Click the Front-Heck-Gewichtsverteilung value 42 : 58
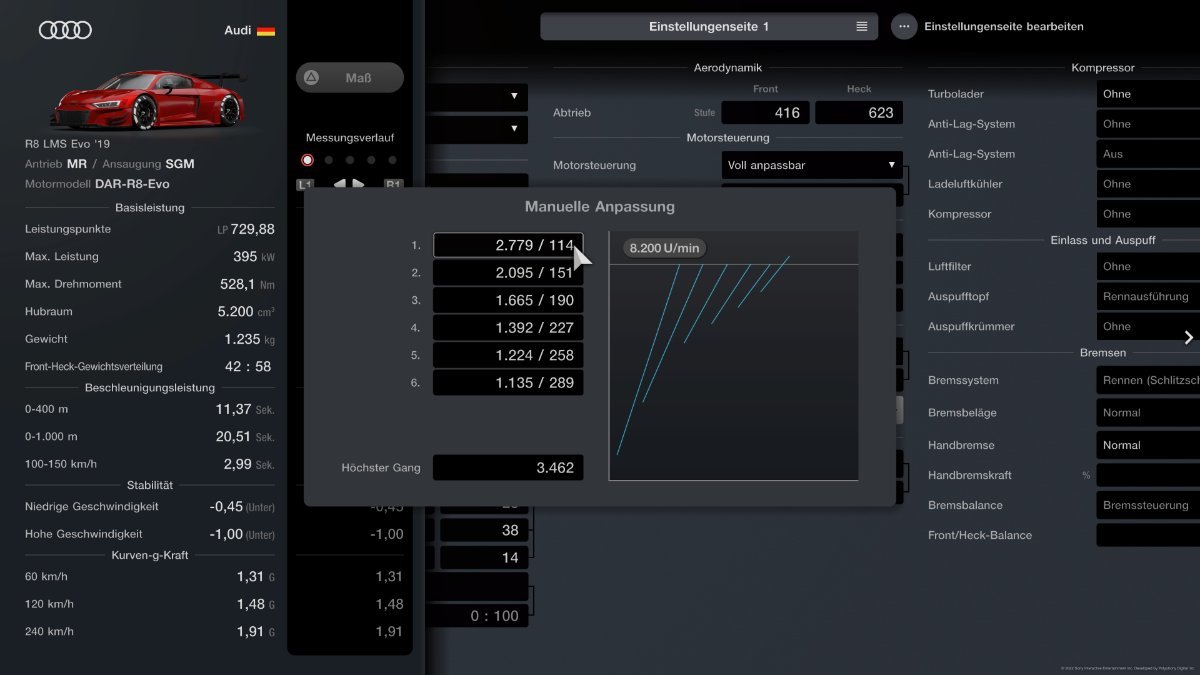Image resolution: width=1200 pixels, height=675 pixels. 248,366
